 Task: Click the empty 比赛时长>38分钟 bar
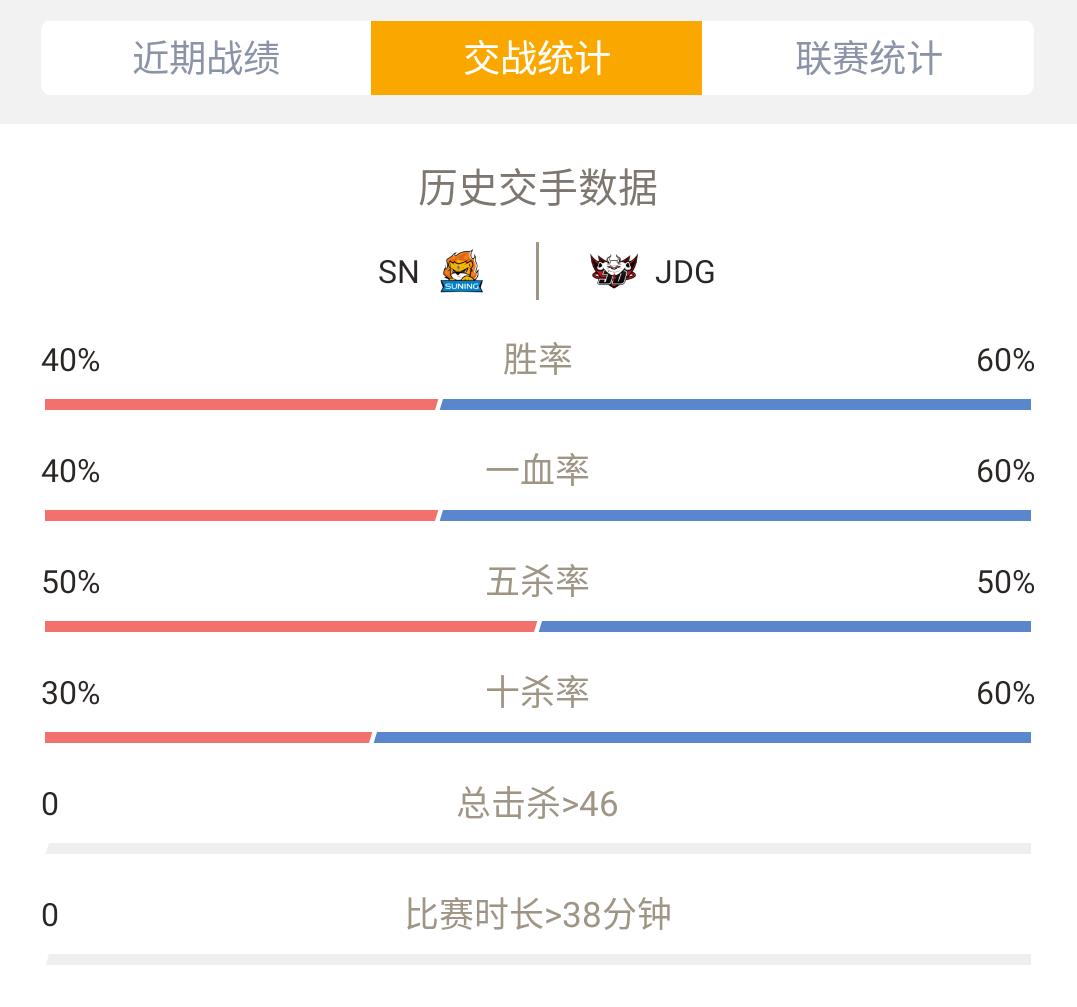point(538,960)
